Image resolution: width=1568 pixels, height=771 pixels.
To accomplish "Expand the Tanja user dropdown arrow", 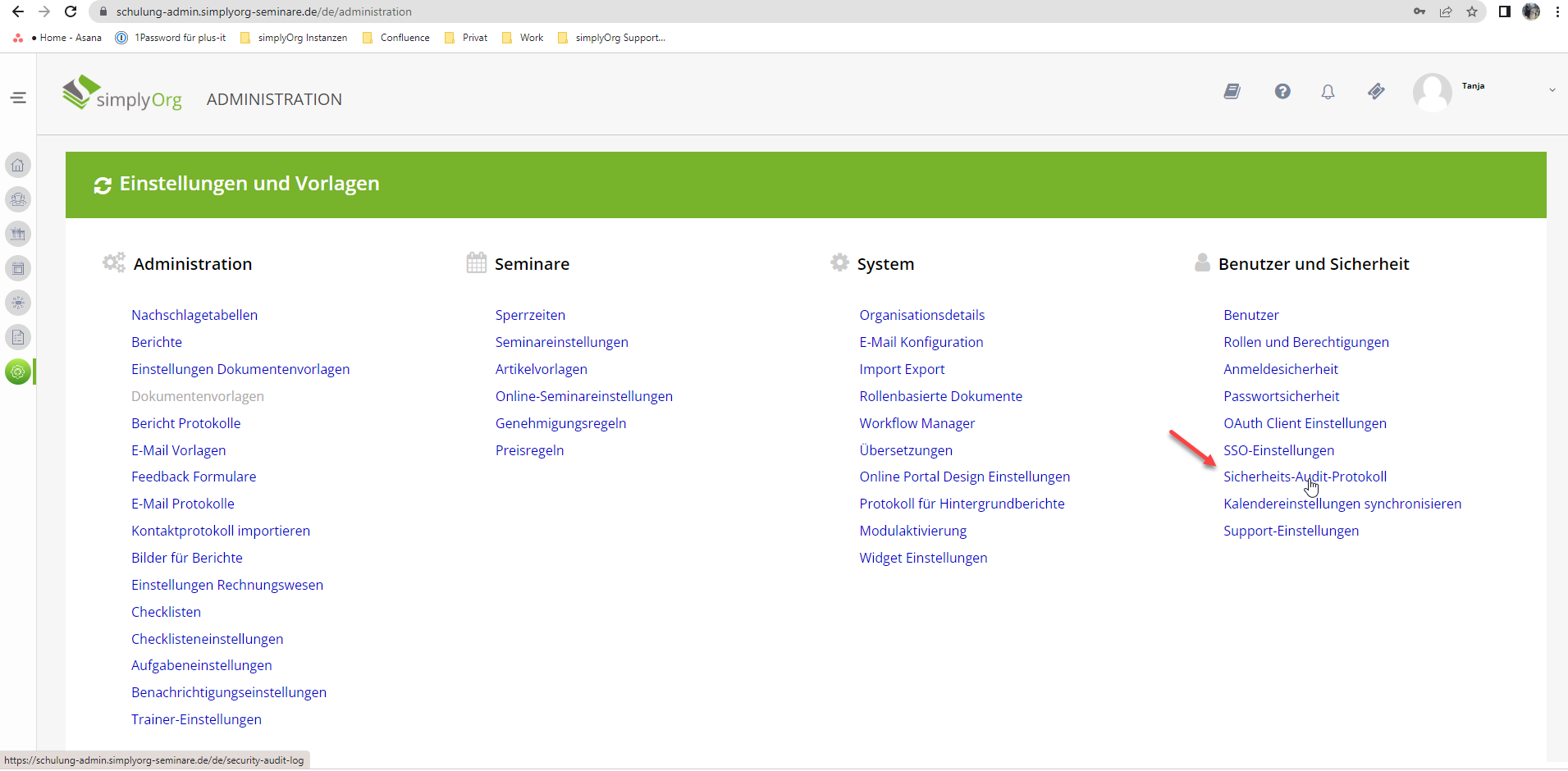I will pyautogui.click(x=1552, y=90).
